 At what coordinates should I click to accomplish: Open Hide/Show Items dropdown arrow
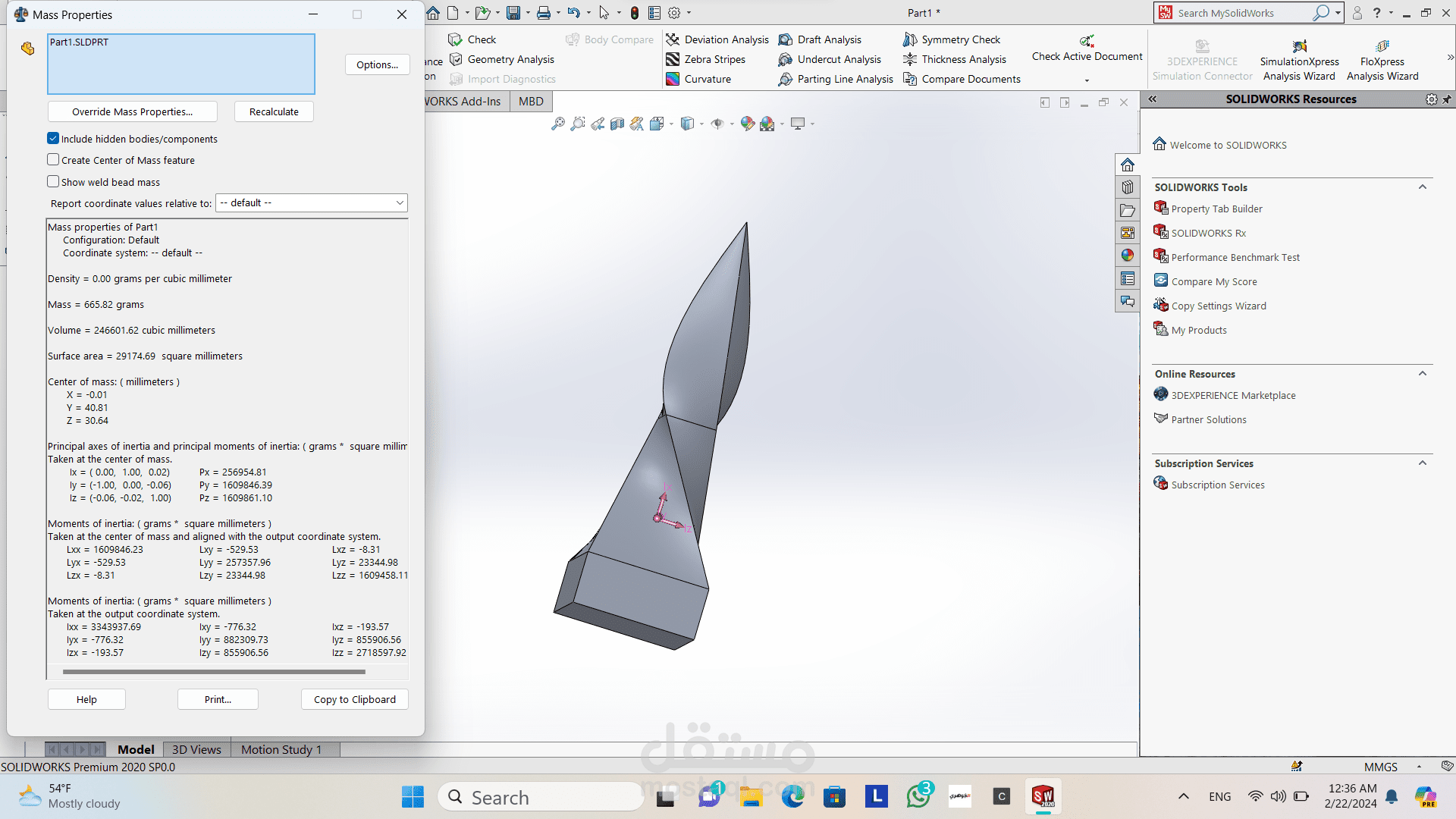pos(732,124)
